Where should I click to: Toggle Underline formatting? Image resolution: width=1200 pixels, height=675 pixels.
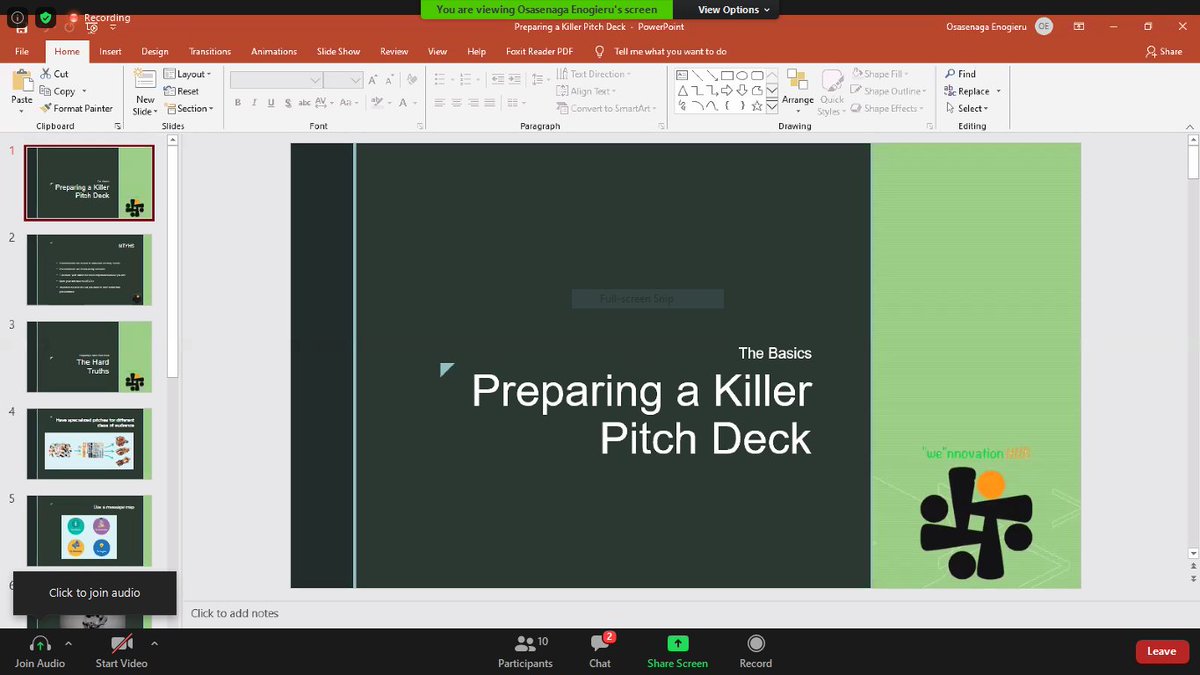[271, 103]
